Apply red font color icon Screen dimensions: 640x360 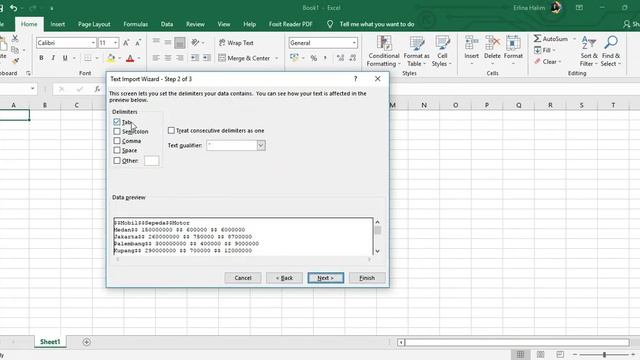[x=130, y=58]
